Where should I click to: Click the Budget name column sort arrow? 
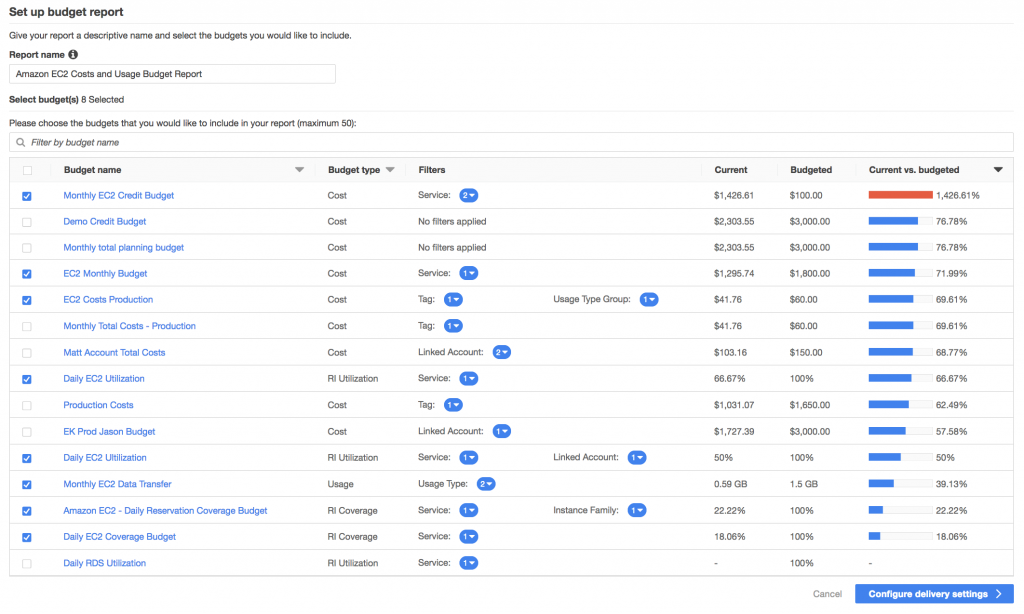[x=299, y=170]
